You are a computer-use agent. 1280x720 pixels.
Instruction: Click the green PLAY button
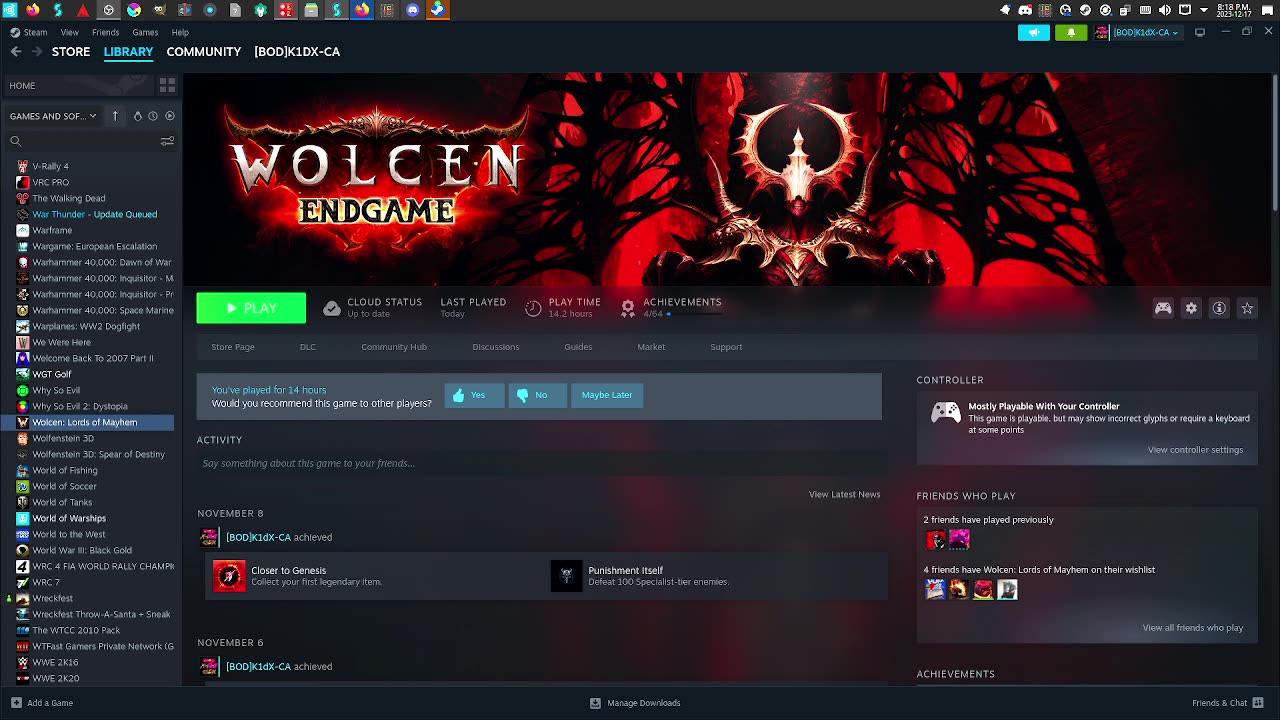[x=251, y=309]
